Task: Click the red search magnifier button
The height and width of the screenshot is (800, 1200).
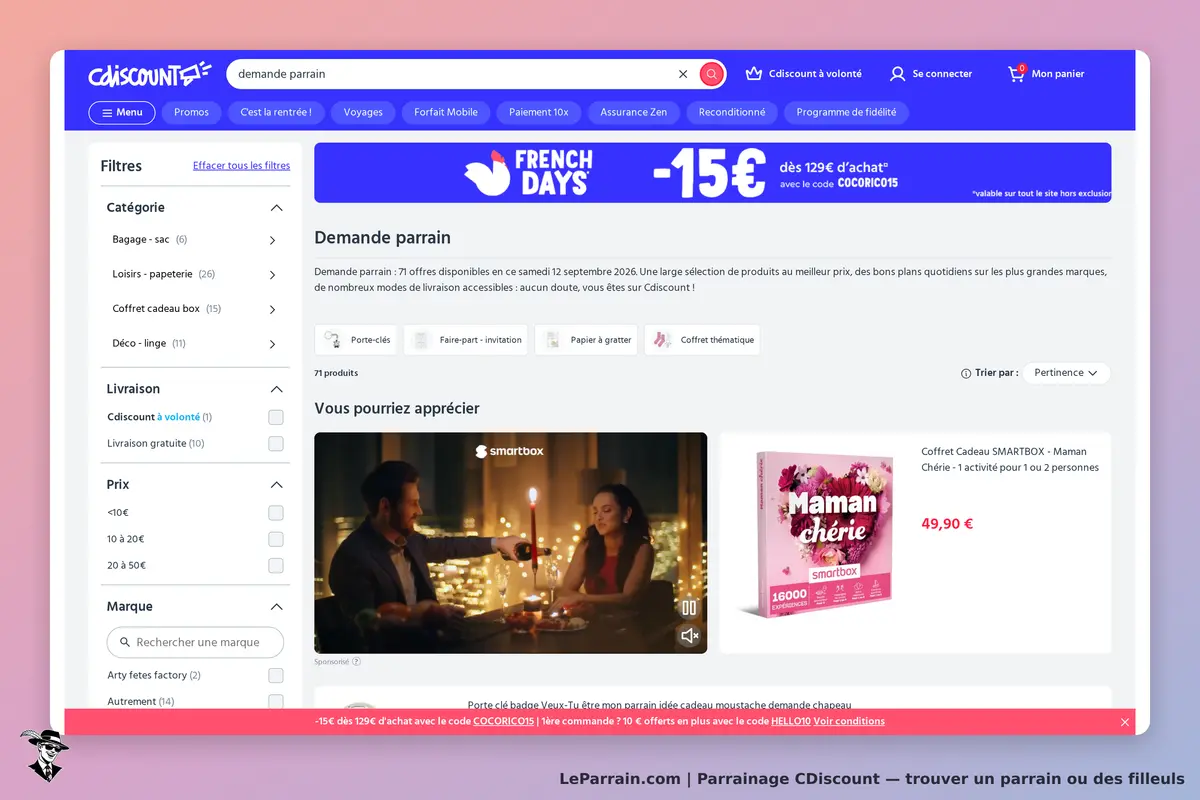Action: point(711,74)
